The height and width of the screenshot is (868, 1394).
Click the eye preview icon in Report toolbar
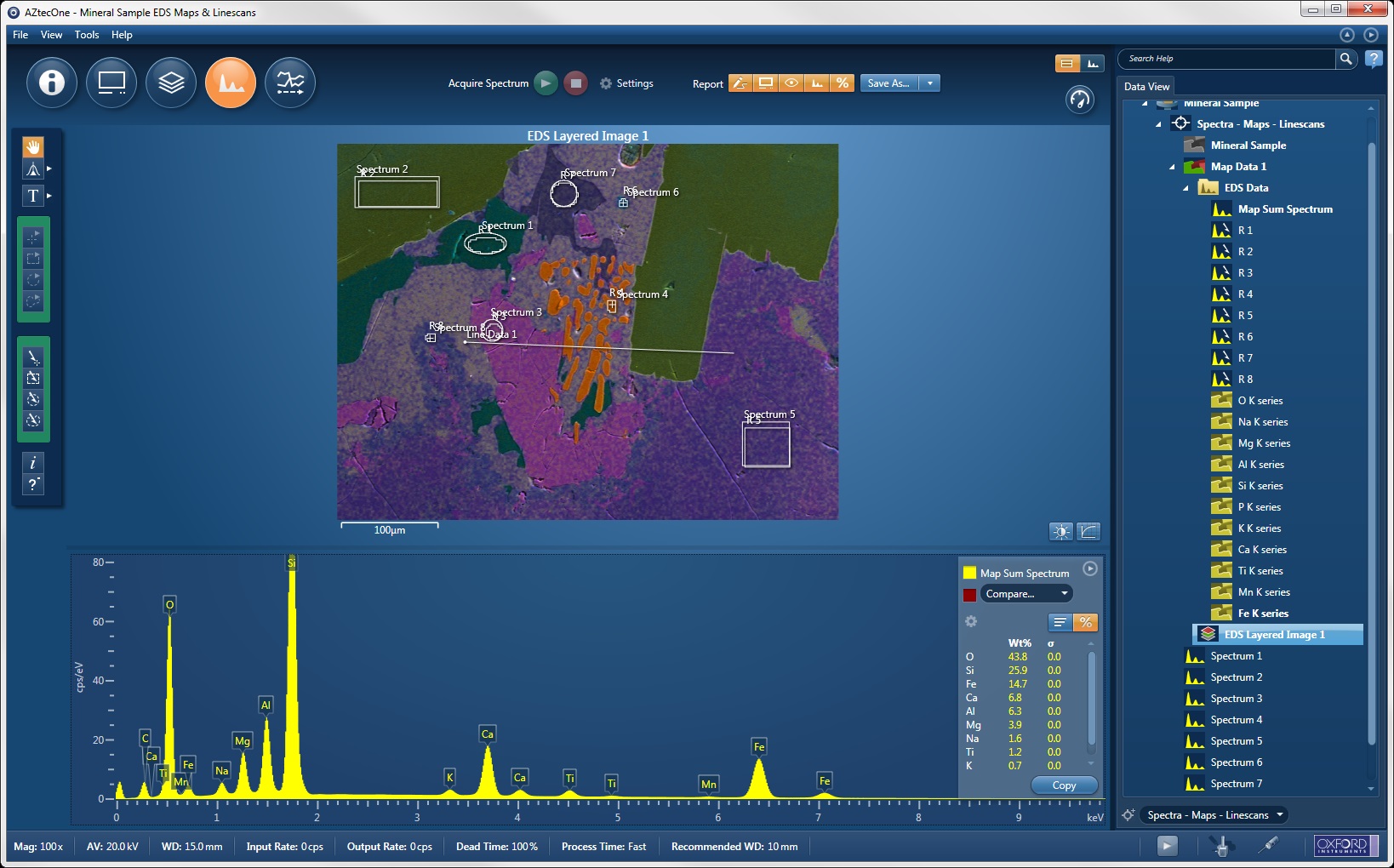(791, 83)
